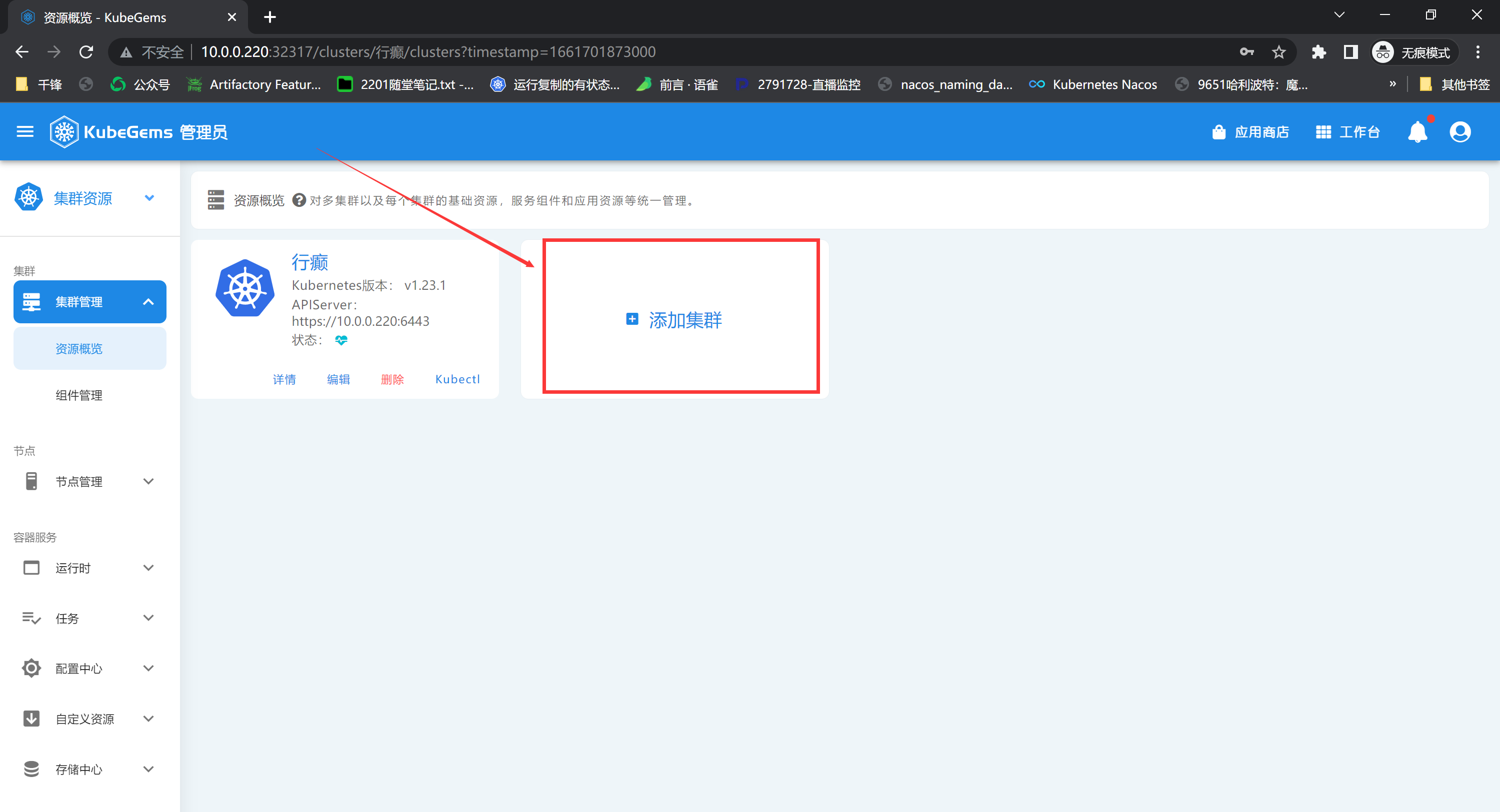Open 详情 for the 行癫 cluster
Viewport: 1500px width, 812px height.
pyautogui.click(x=284, y=379)
